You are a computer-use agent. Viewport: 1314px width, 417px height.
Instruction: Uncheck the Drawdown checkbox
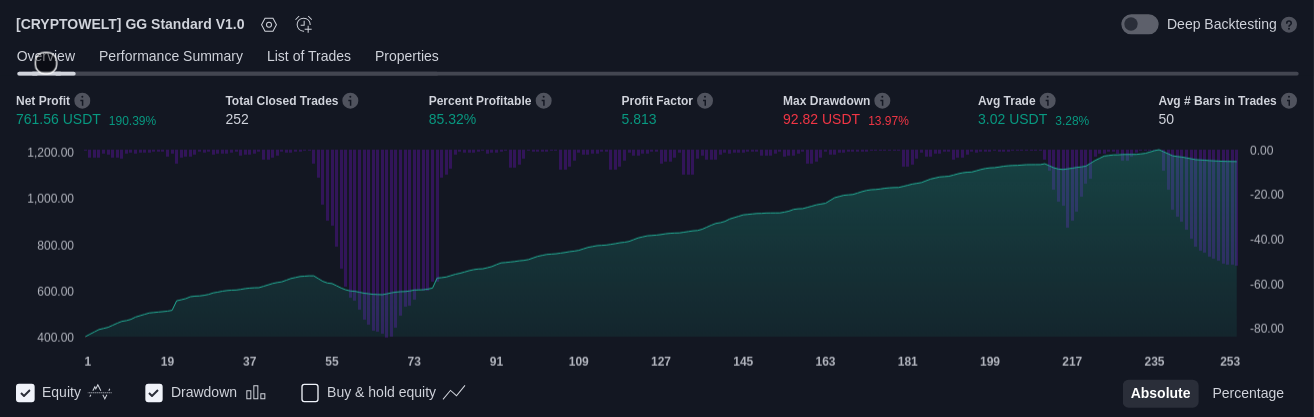coord(154,393)
